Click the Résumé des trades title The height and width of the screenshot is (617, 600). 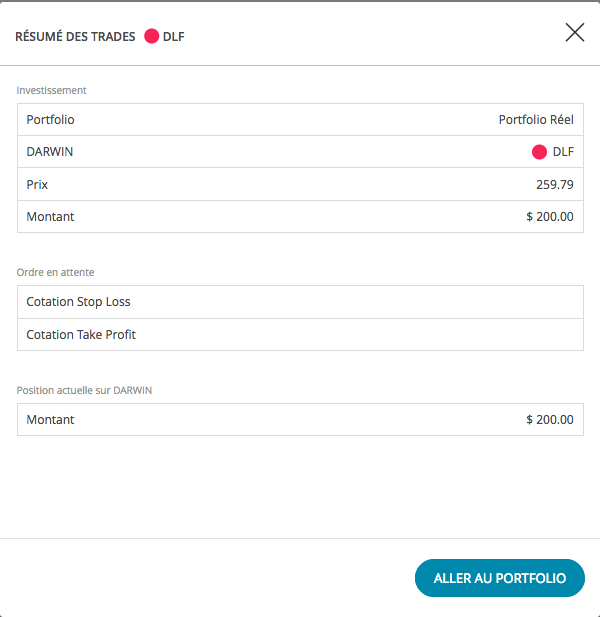pos(75,37)
